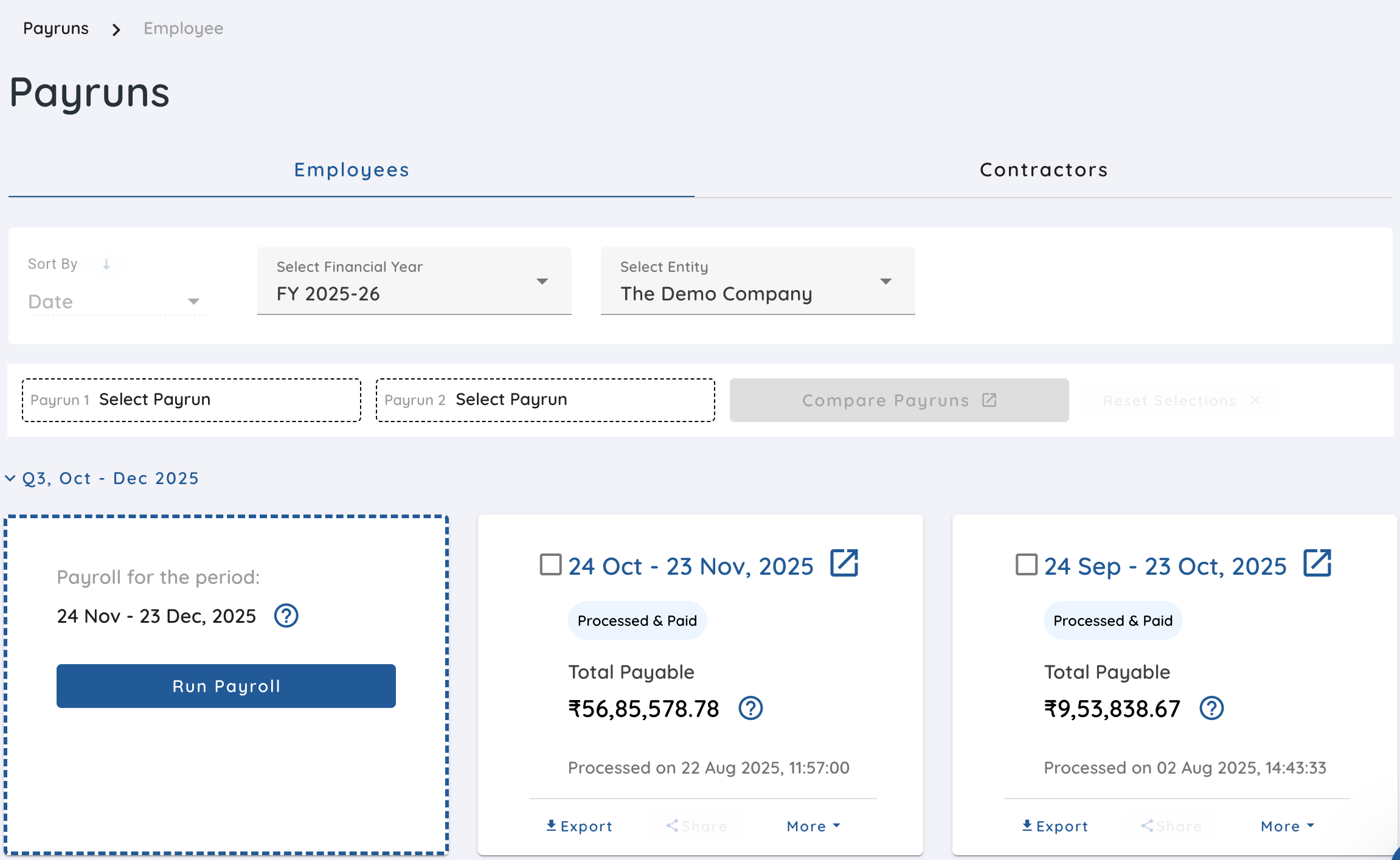
Task: Open the Select Financial Year dropdown
Action: [x=414, y=281]
